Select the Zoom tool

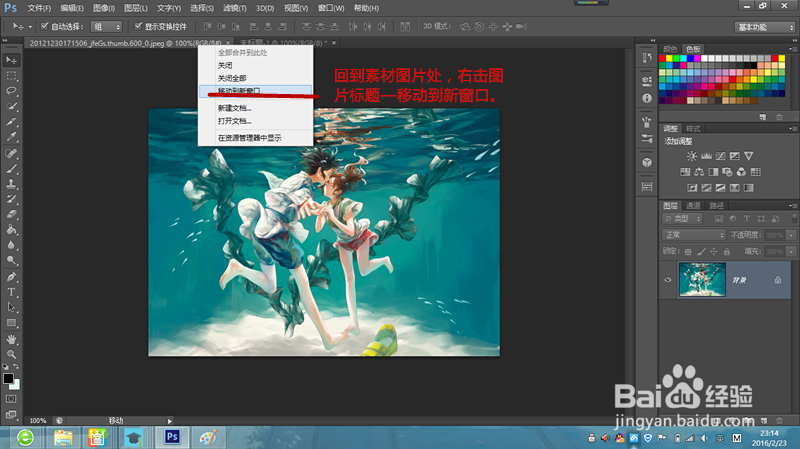tap(11, 354)
